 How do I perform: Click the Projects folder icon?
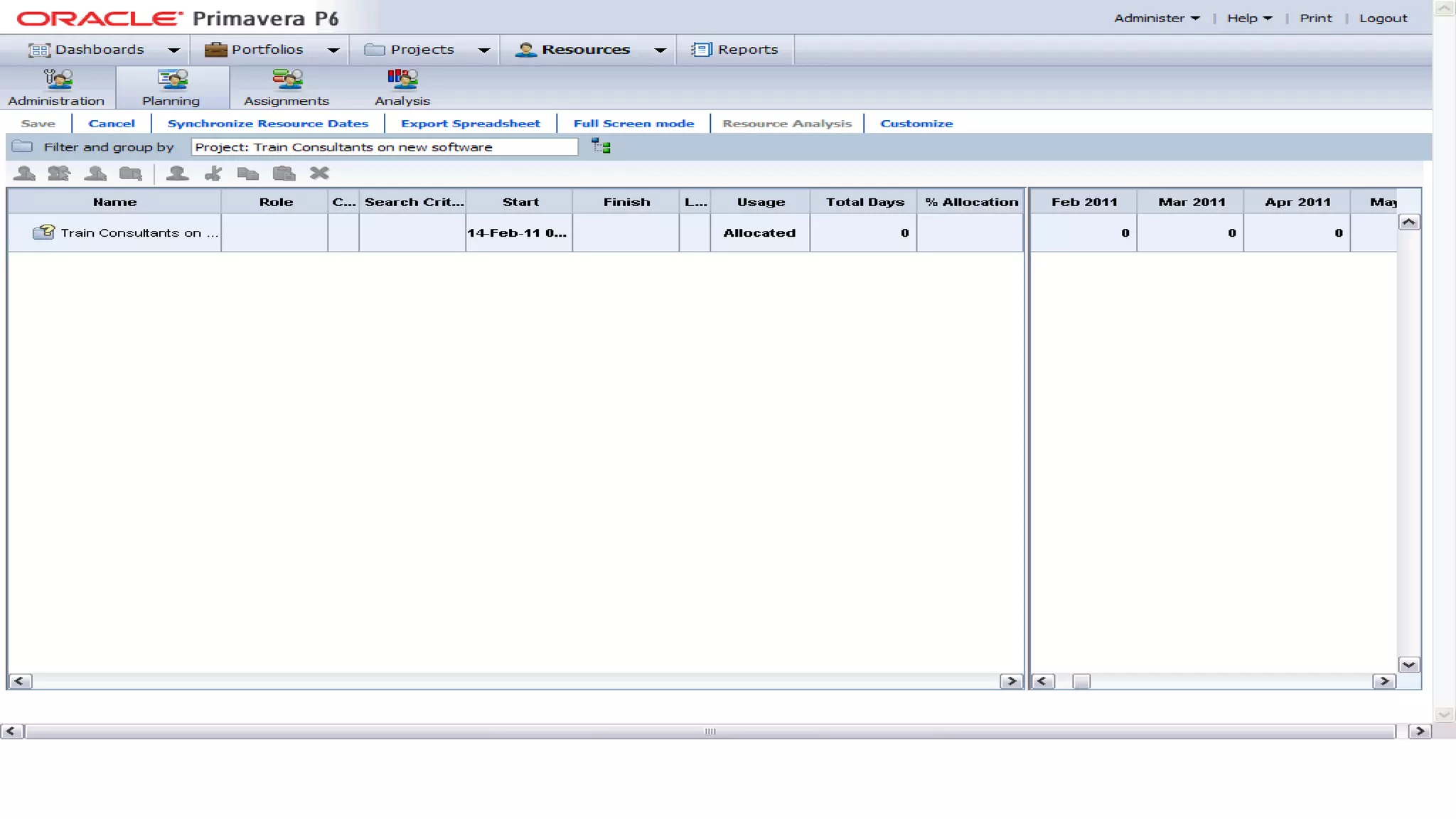pyautogui.click(x=375, y=50)
